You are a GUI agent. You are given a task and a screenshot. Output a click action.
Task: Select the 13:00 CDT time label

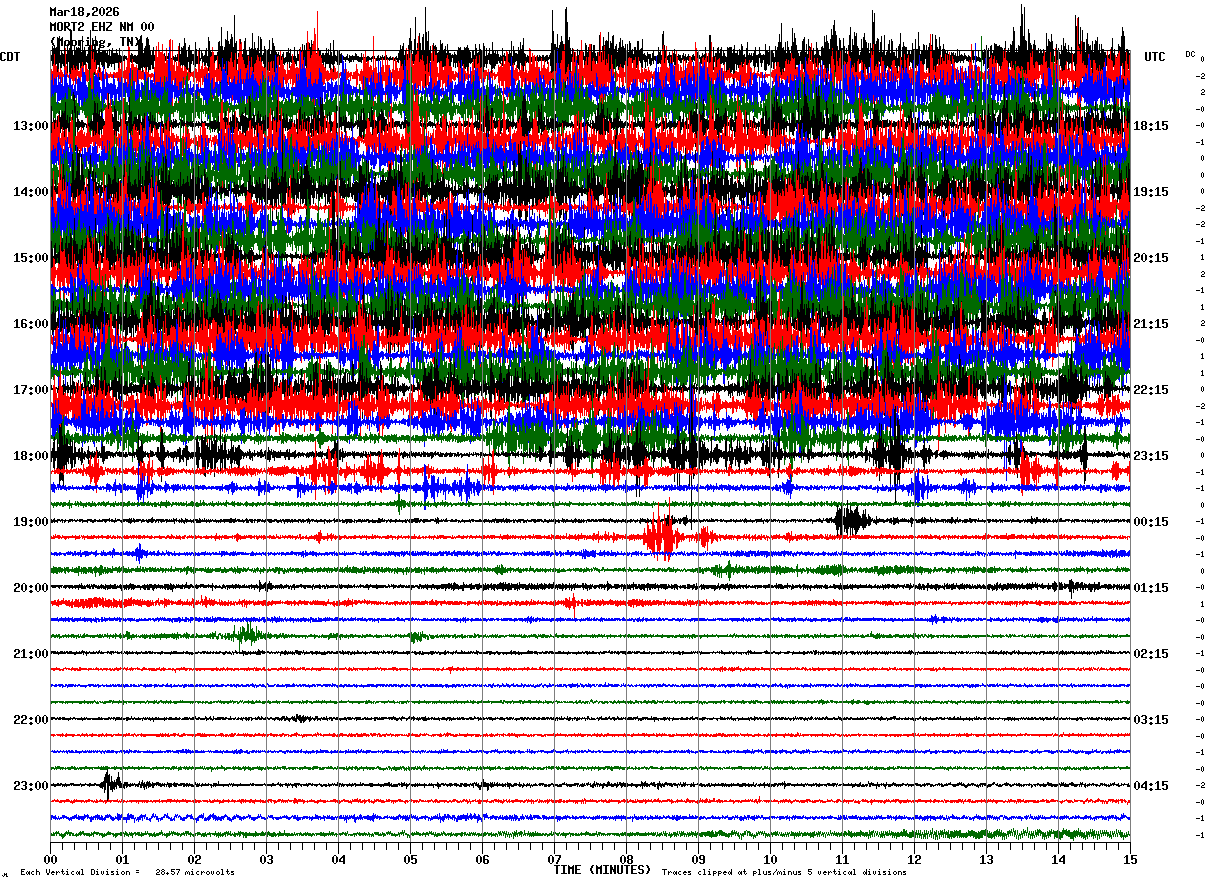(x=30, y=126)
